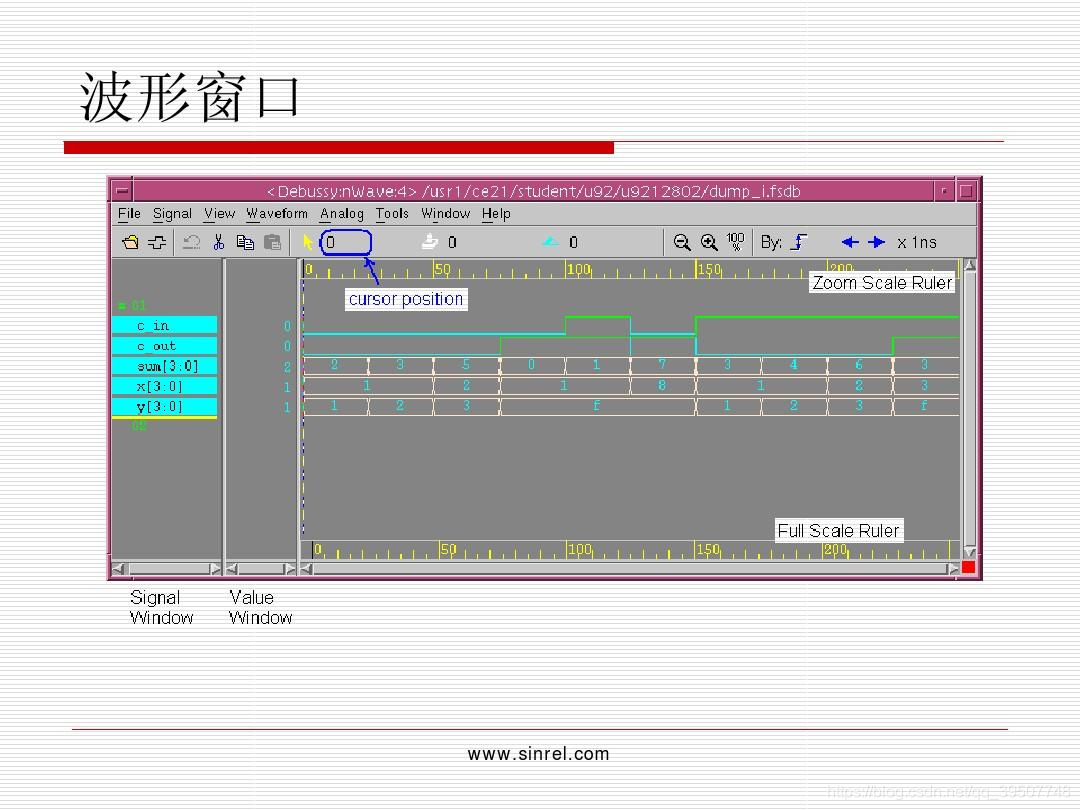Open the Help menu
This screenshot has width=1080, height=810.
click(x=496, y=214)
